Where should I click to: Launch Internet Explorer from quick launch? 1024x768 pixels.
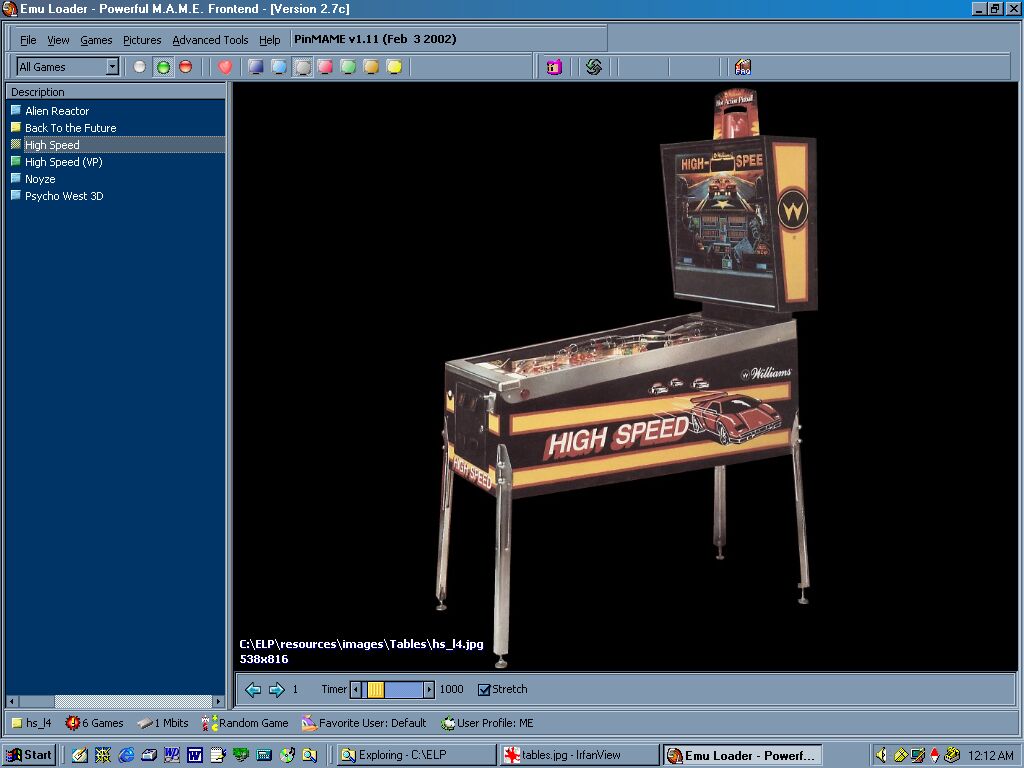click(126, 756)
